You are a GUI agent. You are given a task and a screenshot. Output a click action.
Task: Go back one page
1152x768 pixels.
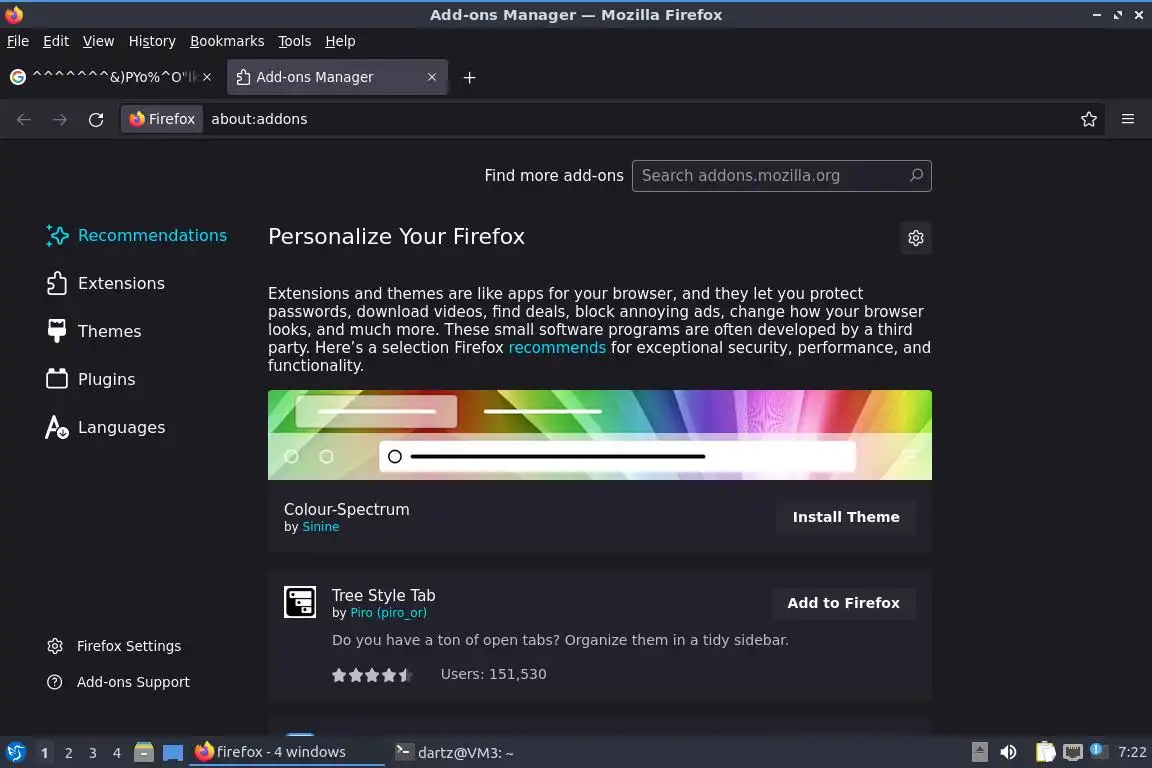(24, 119)
